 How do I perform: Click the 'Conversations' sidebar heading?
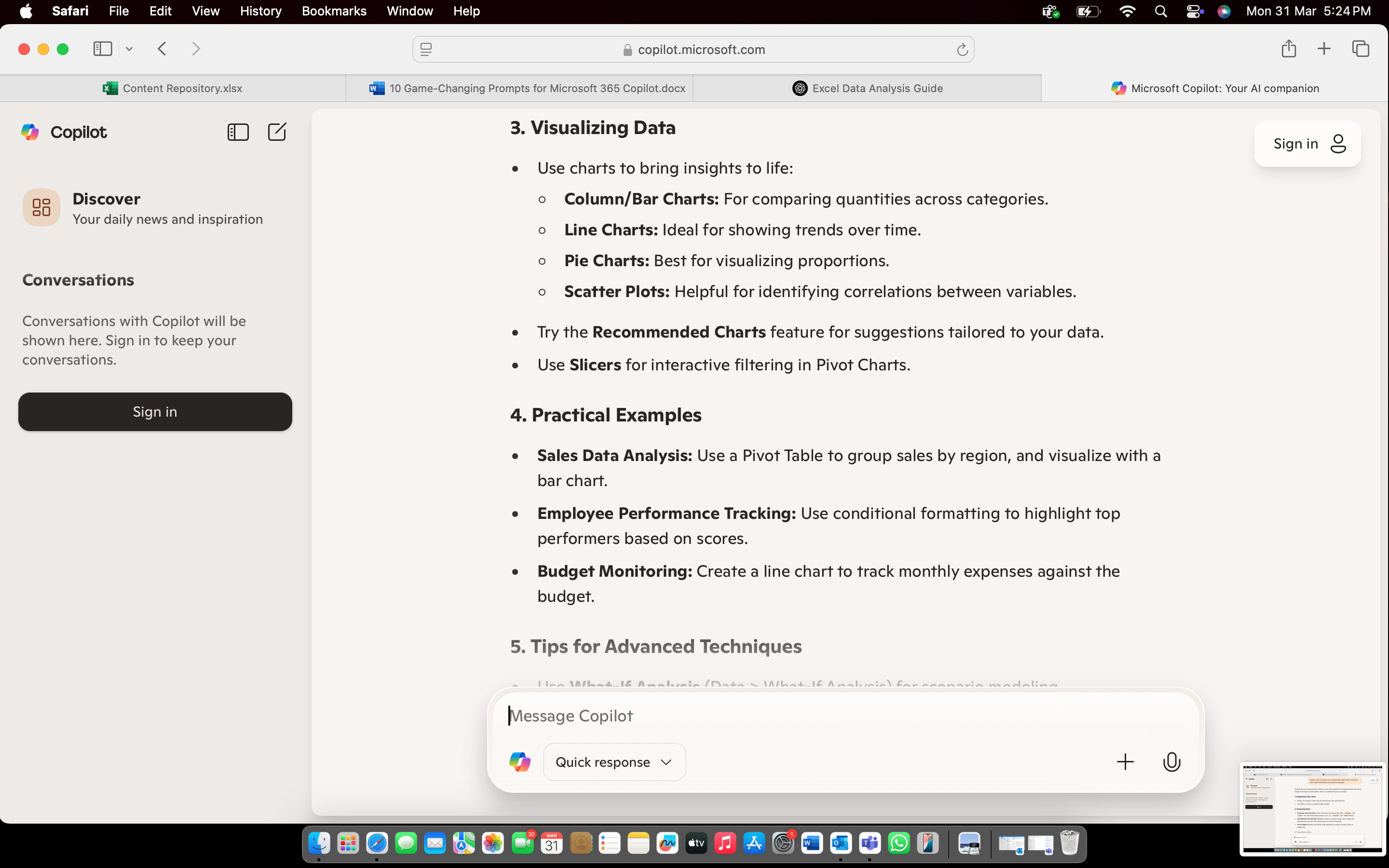(78, 280)
